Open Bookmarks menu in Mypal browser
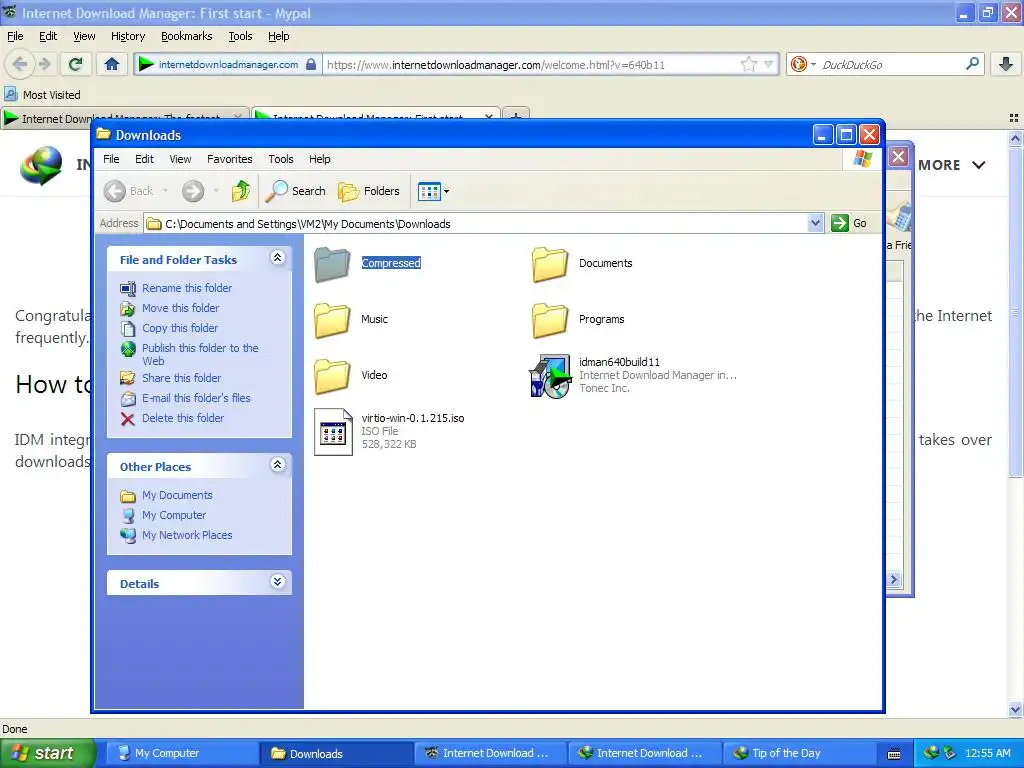The image size is (1024, 768). click(187, 37)
